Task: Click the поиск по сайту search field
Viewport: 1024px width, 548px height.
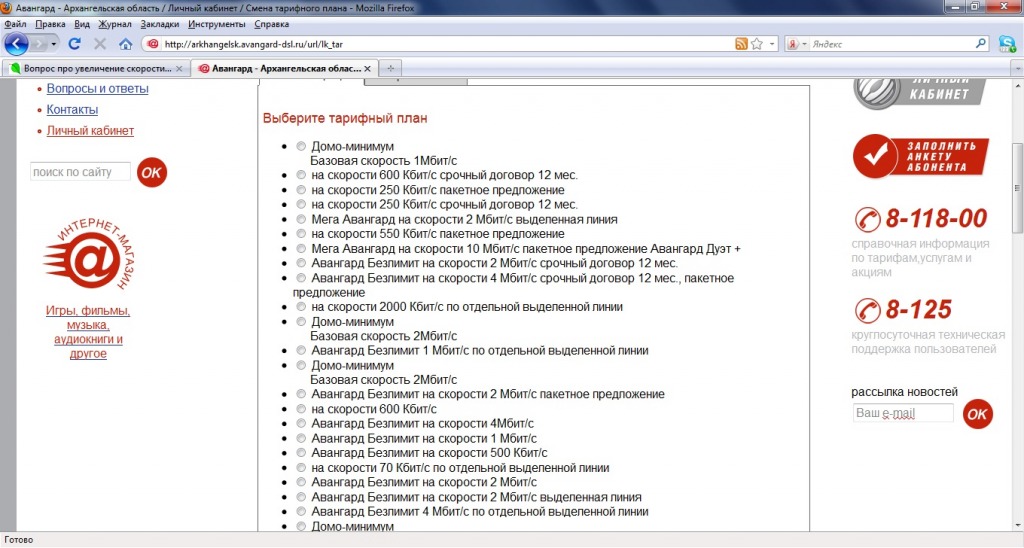Action: point(80,172)
